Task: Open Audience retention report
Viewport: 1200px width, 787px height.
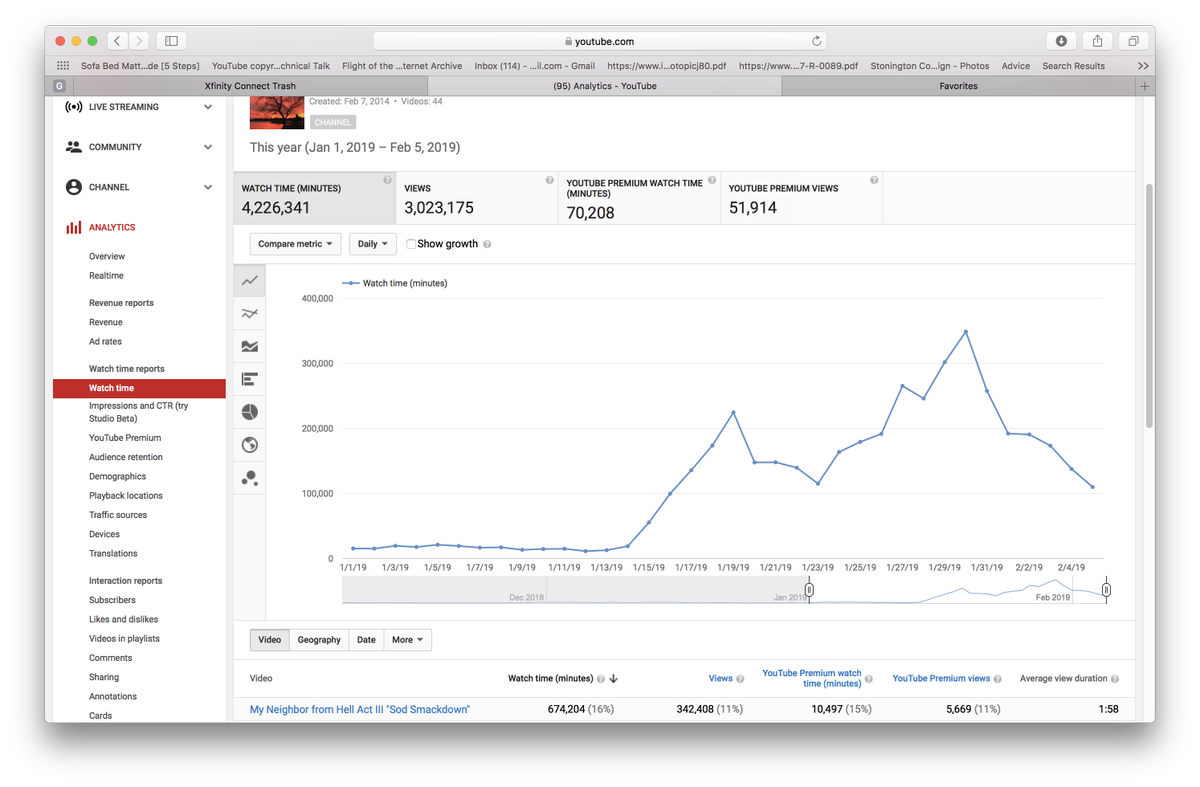Action: 126,457
